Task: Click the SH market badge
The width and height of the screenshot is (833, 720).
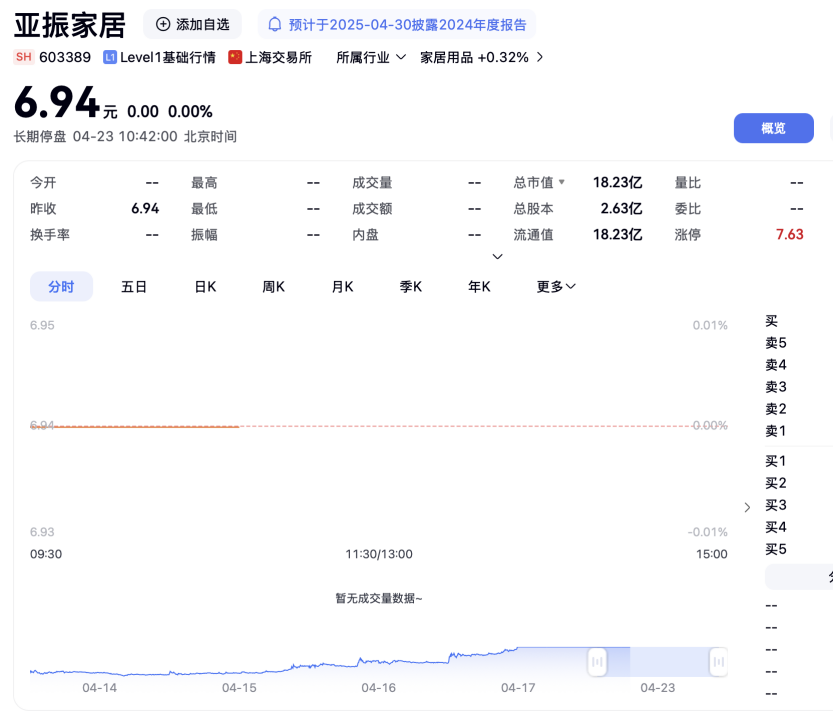Action: coord(23,57)
